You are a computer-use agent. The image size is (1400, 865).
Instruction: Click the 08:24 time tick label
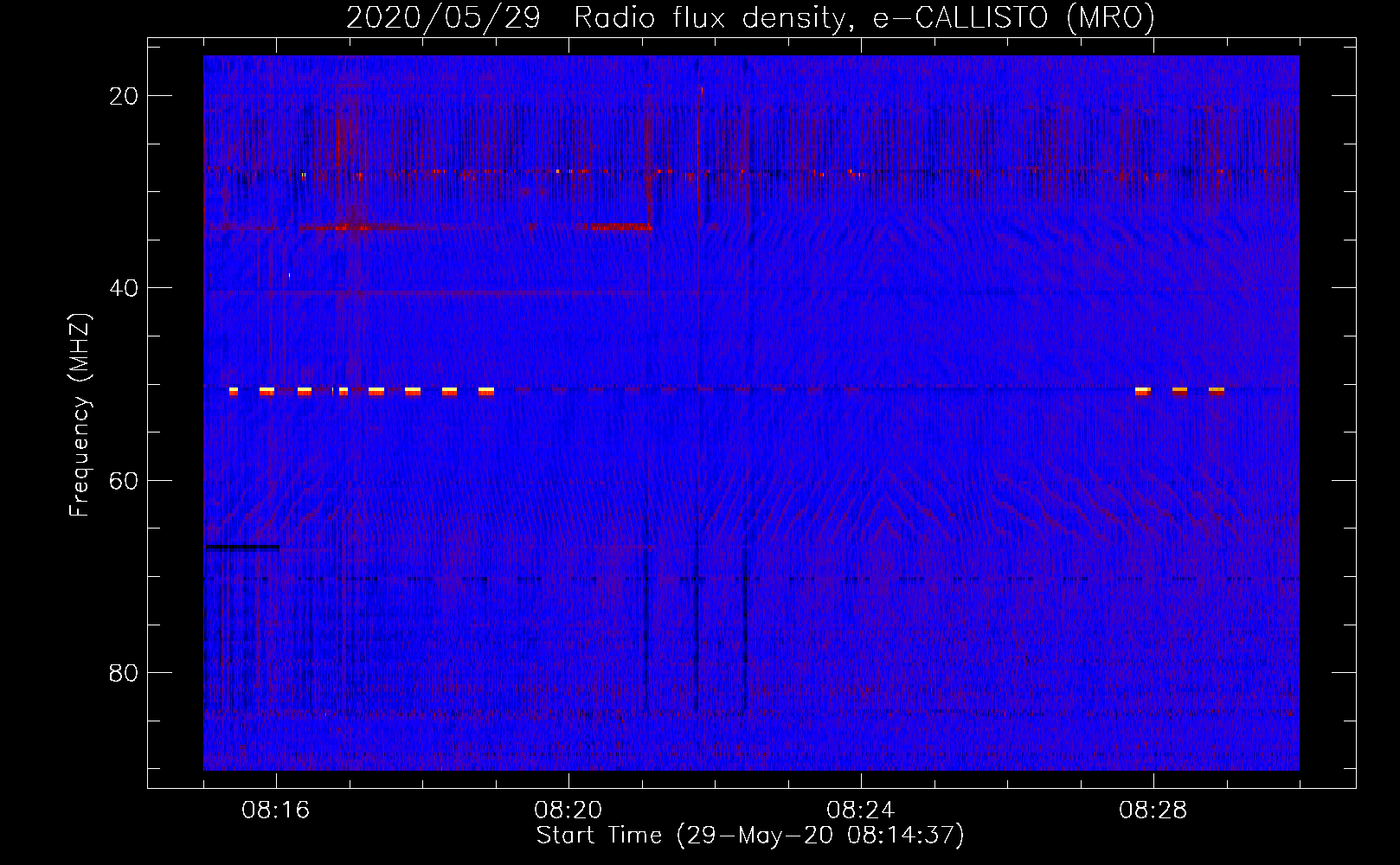point(861,811)
